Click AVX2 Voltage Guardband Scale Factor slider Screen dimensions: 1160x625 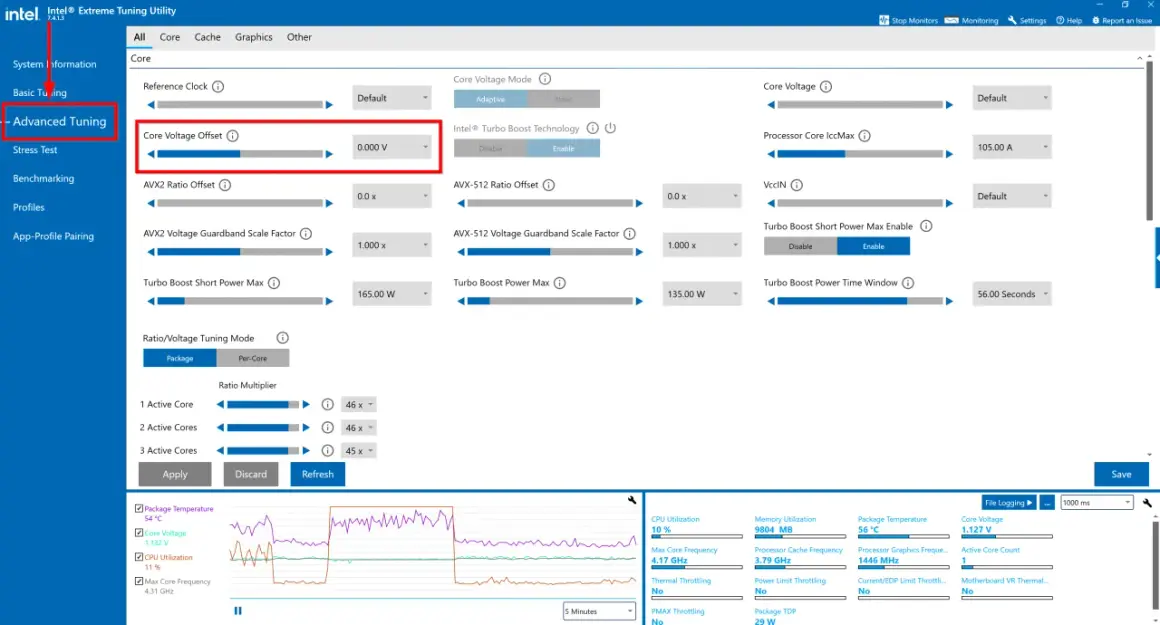[240, 252]
